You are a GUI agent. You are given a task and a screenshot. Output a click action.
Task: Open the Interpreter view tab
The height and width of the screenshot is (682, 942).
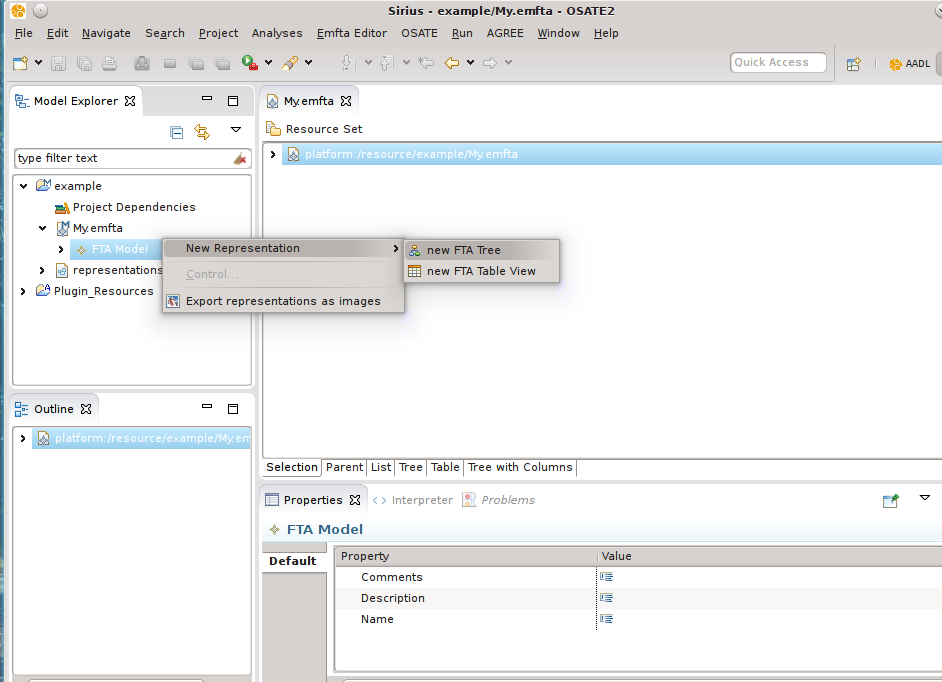pos(413,500)
